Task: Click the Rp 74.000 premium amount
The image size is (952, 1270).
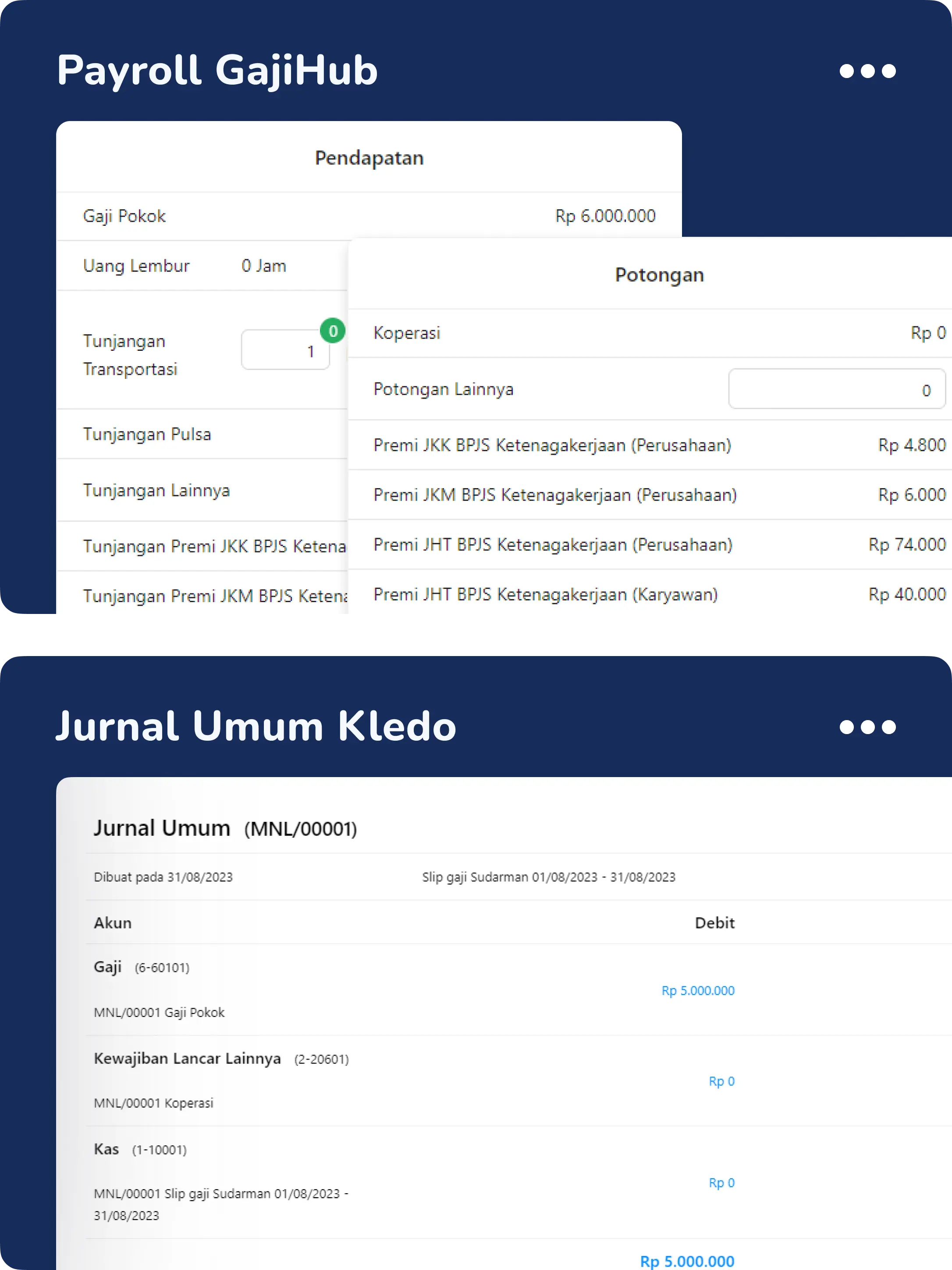Action: click(x=907, y=544)
